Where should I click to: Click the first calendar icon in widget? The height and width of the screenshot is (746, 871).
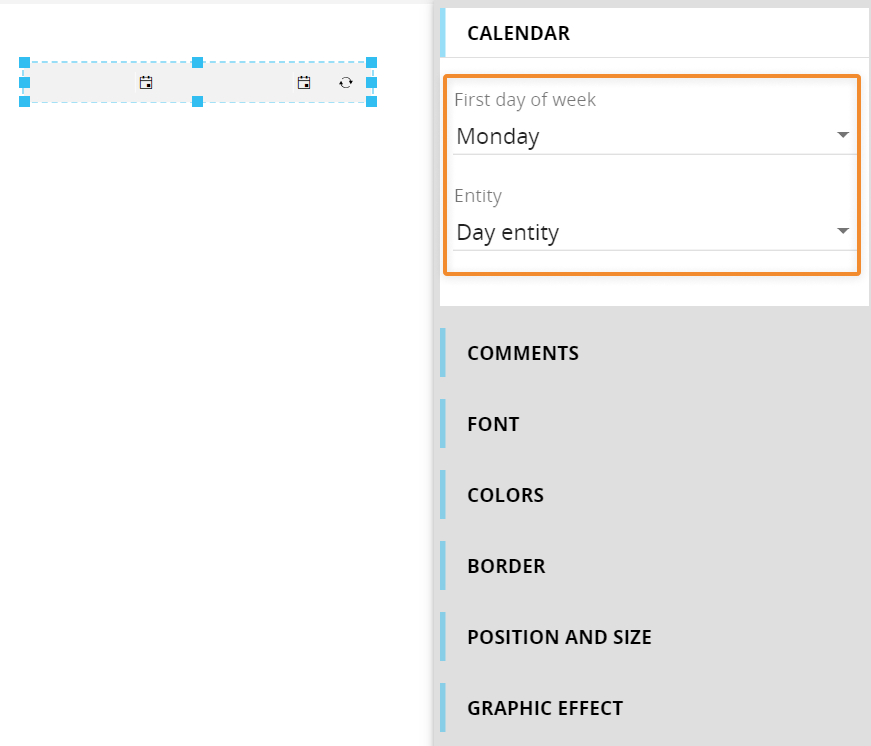(x=146, y=83)
